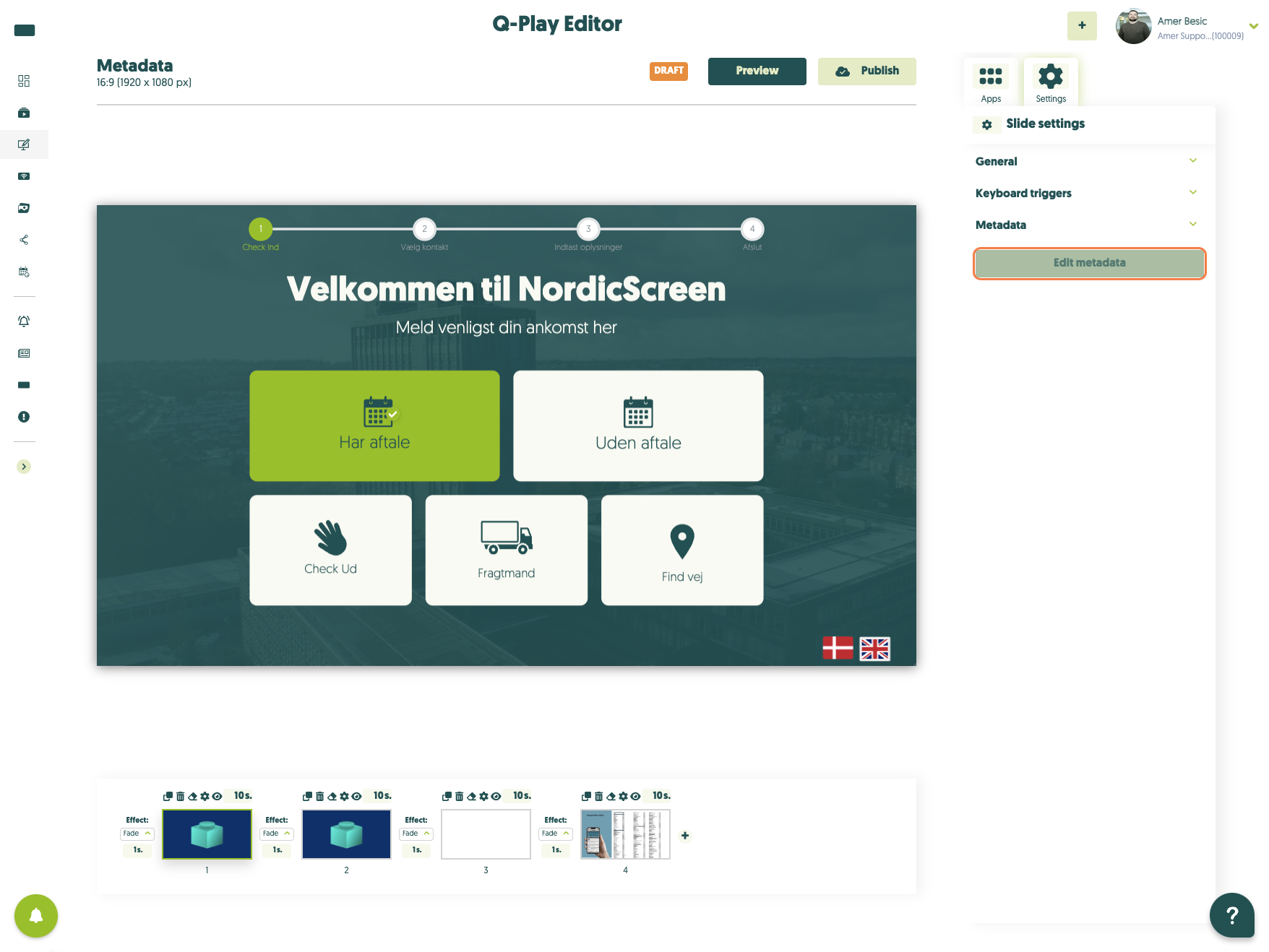Viewport: 1269px width, 952px height.
Task: Open the Fade effect dropdown before slide 1
Action: tap(137, 834)
